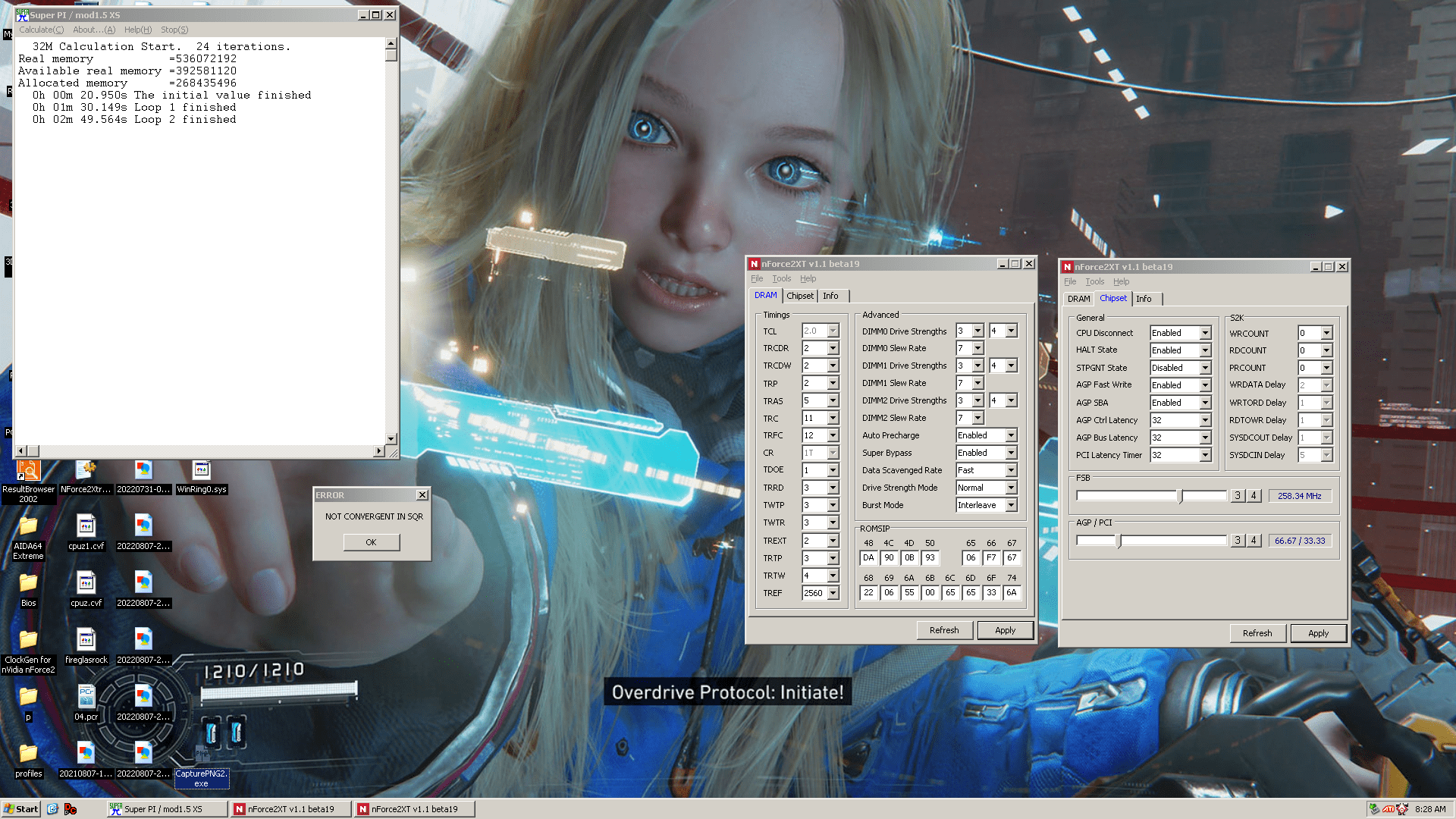
Task: Expand the TCL timing dropdown
Action: click(x=833, y=331)
